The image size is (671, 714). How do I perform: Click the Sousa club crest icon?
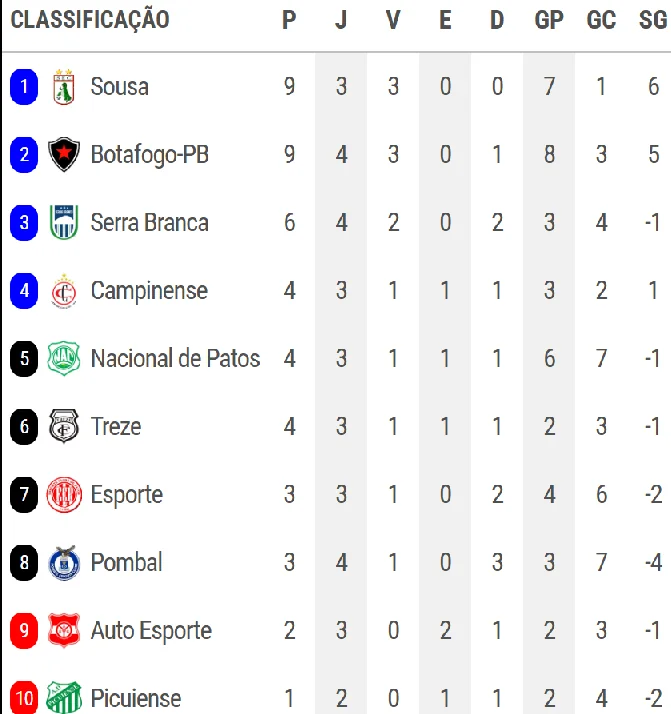tap(63, 87)
